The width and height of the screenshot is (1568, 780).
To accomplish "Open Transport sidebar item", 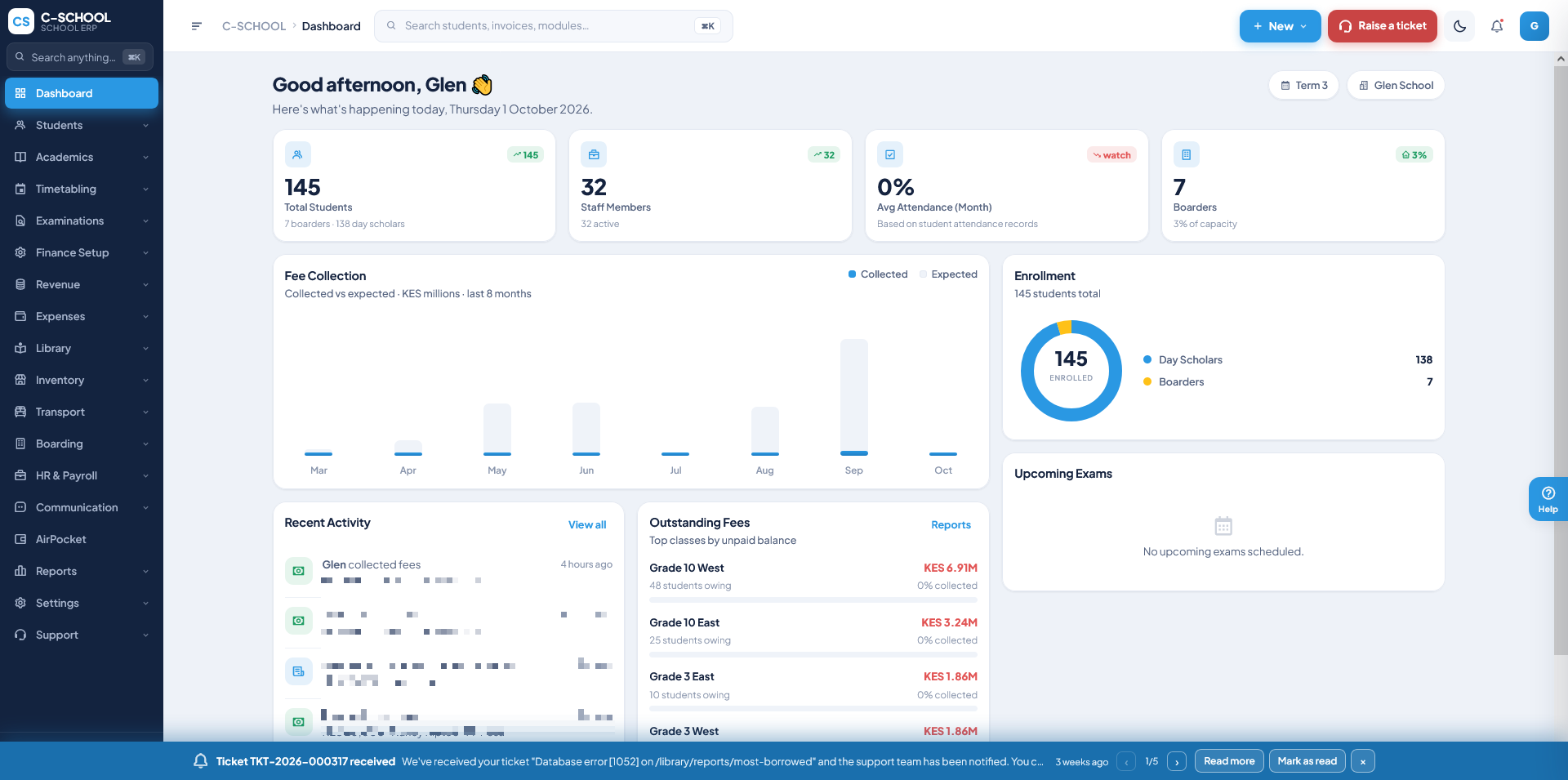I will pyautogui.click(x=82, y=412).
